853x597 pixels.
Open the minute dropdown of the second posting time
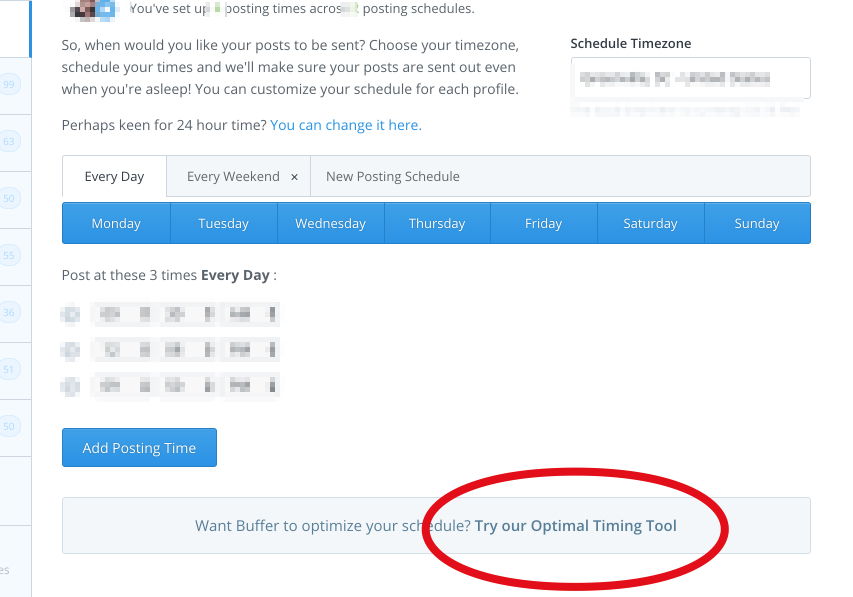click(189, 350)
